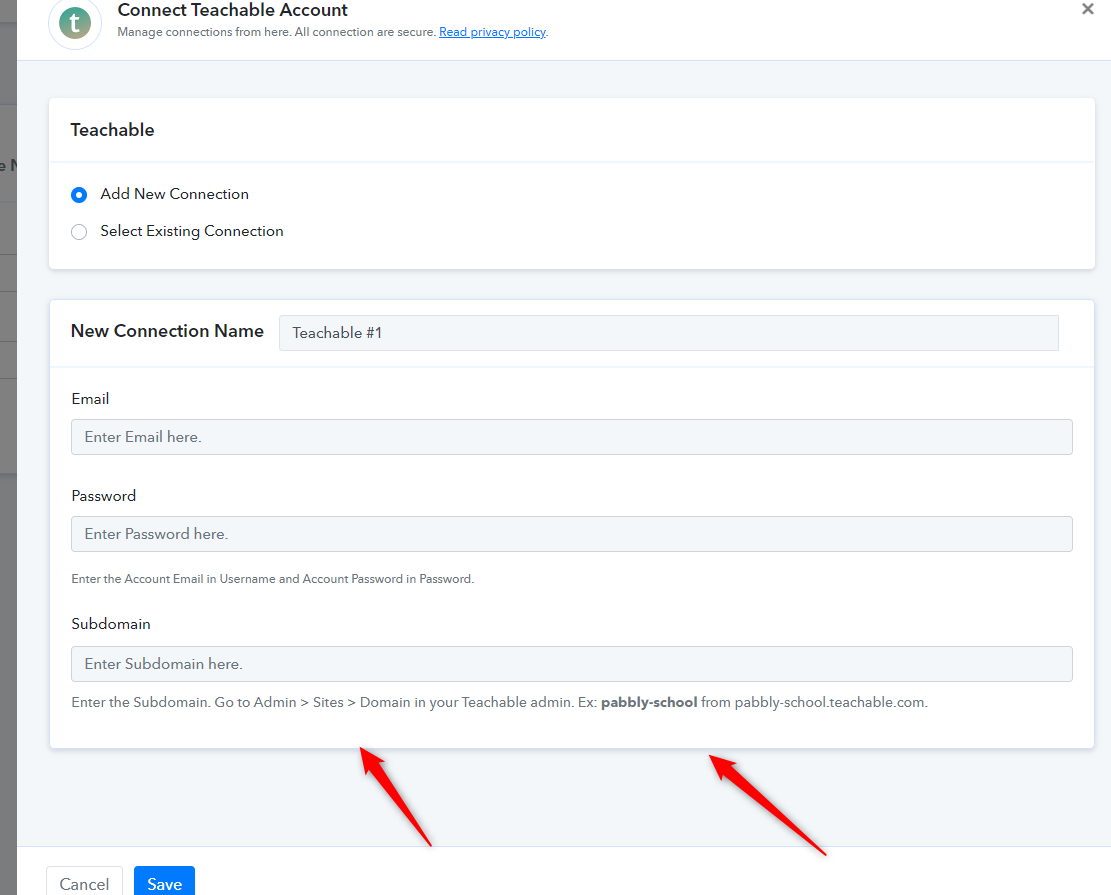1111x895 pixels.
Task: Click the Account Email in Username hint
Action: tap(273, 579)
